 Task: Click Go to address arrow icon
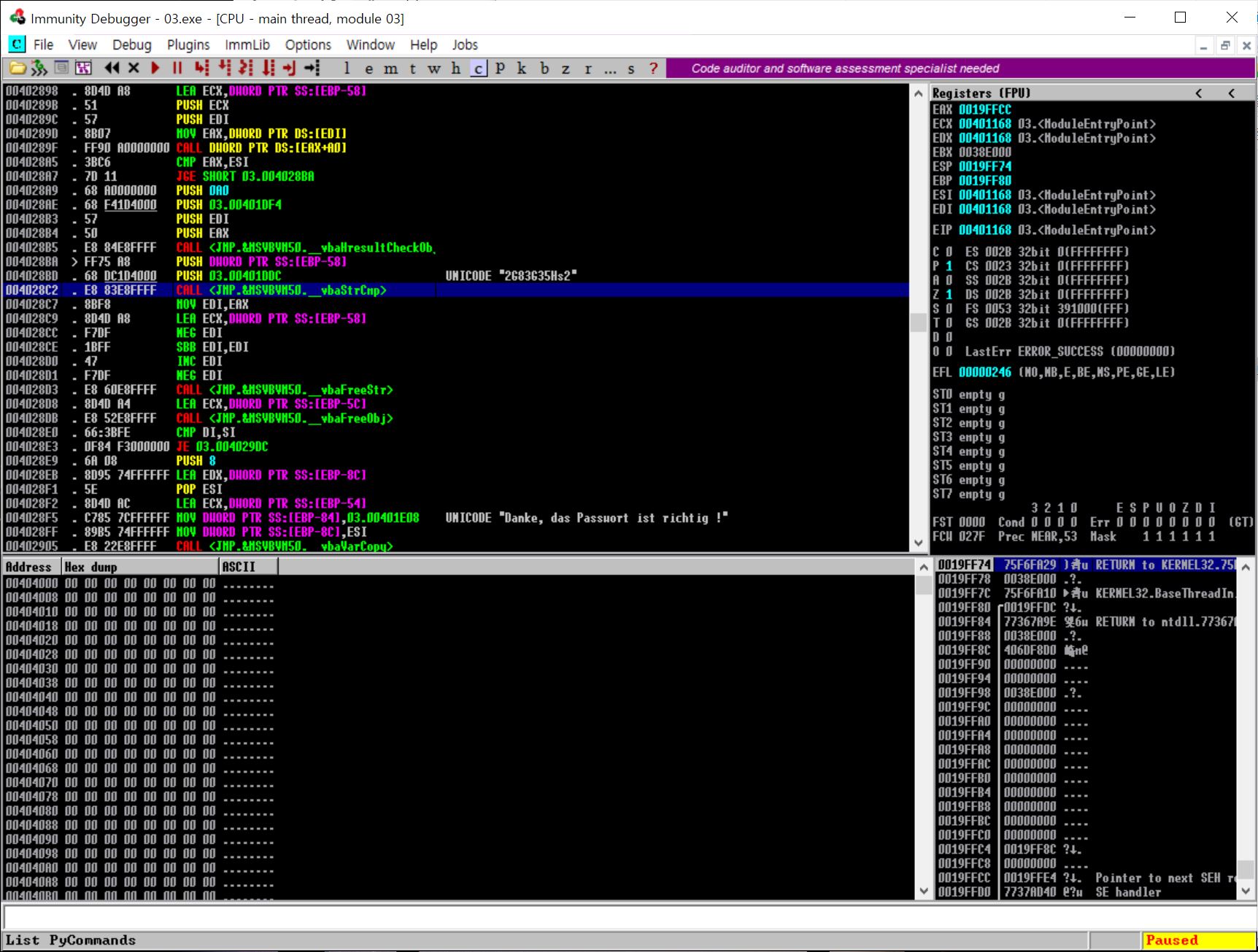point(312,69)
